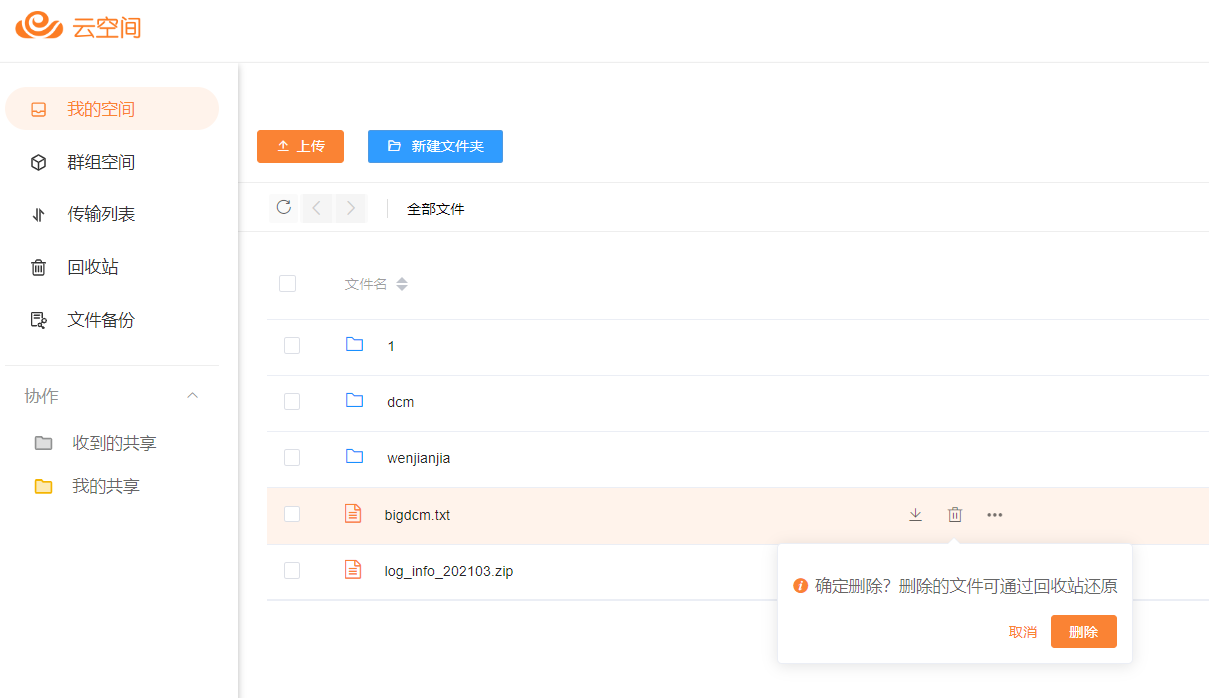Refresh the file list
This screenshot has height=698, width=1209.
pyautogui.click(x=284, y=207)
